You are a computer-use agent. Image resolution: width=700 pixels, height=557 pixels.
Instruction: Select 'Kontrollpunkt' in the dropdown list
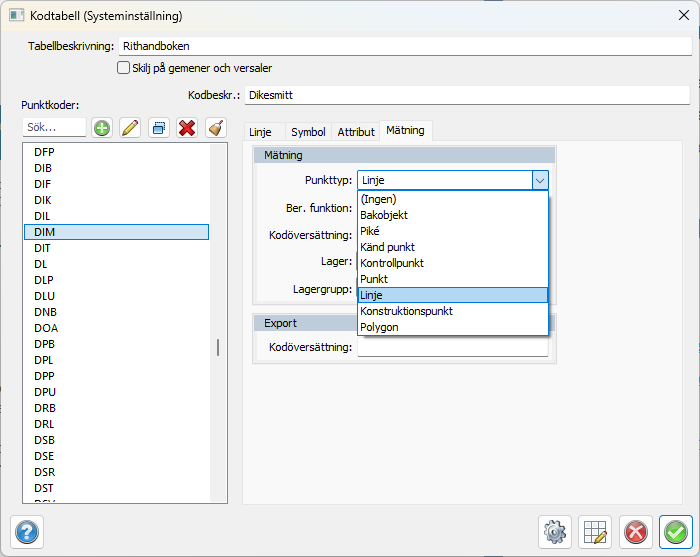(x=392, y=263)
